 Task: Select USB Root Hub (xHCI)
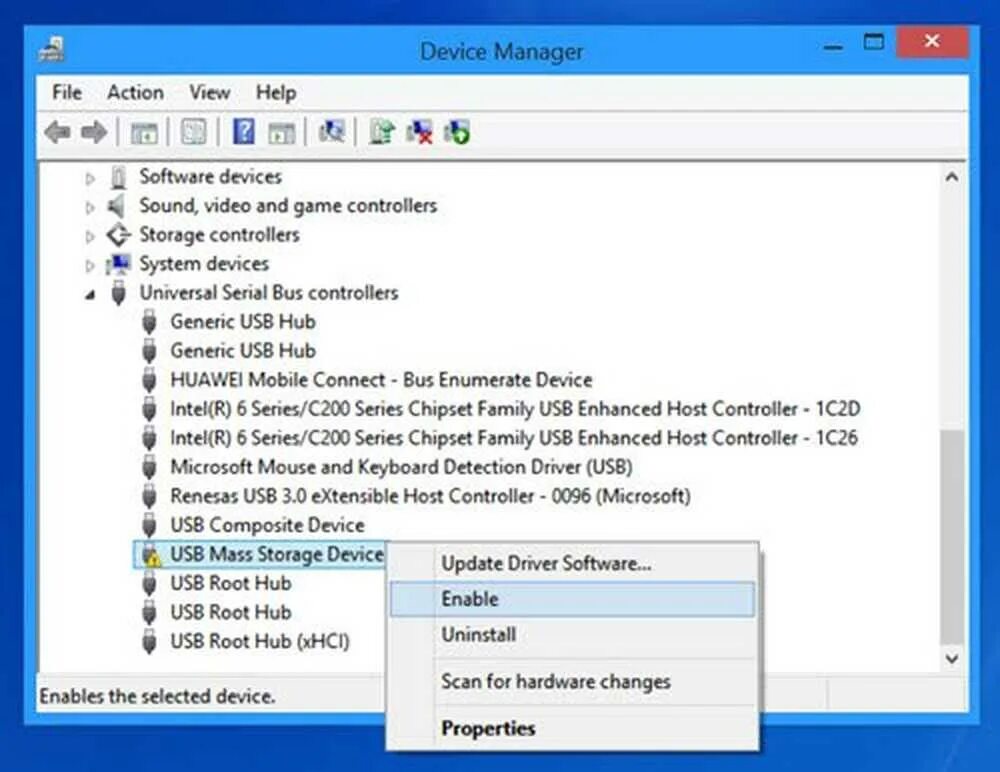pyautogui.click(x=260, y=642)
